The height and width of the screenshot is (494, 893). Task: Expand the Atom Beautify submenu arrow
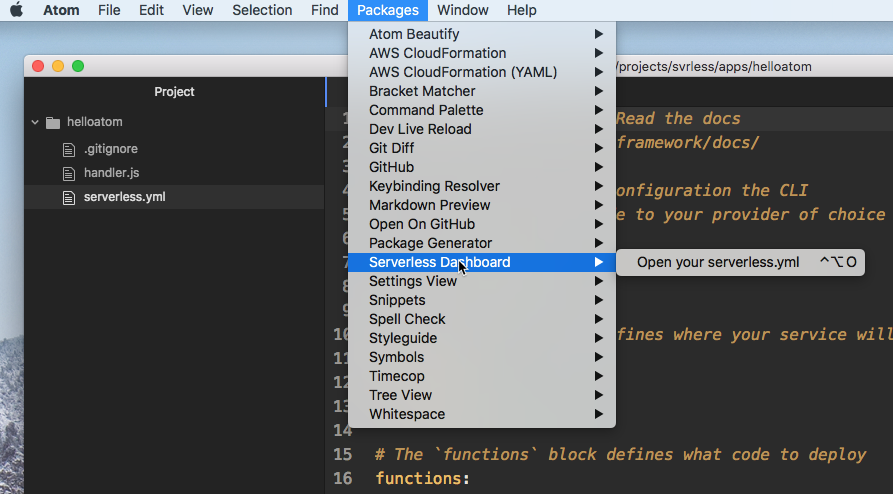(x=598, y=34)
